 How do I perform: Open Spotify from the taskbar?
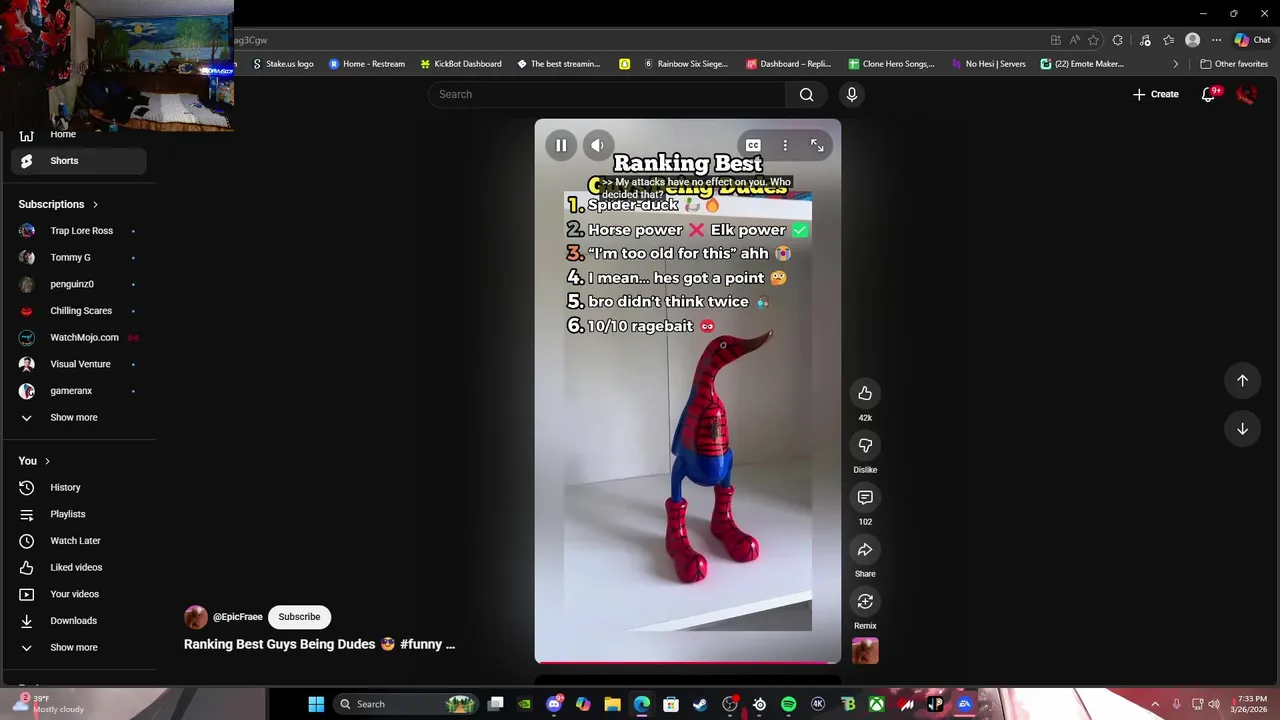[x=788, y=704]
